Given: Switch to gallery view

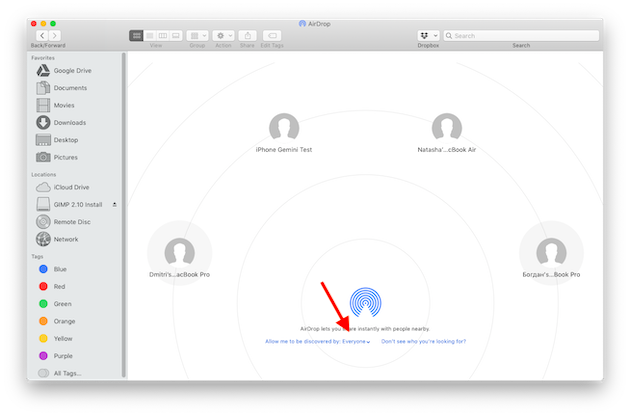Looking at the screenshot, I should tap(176, 36).
